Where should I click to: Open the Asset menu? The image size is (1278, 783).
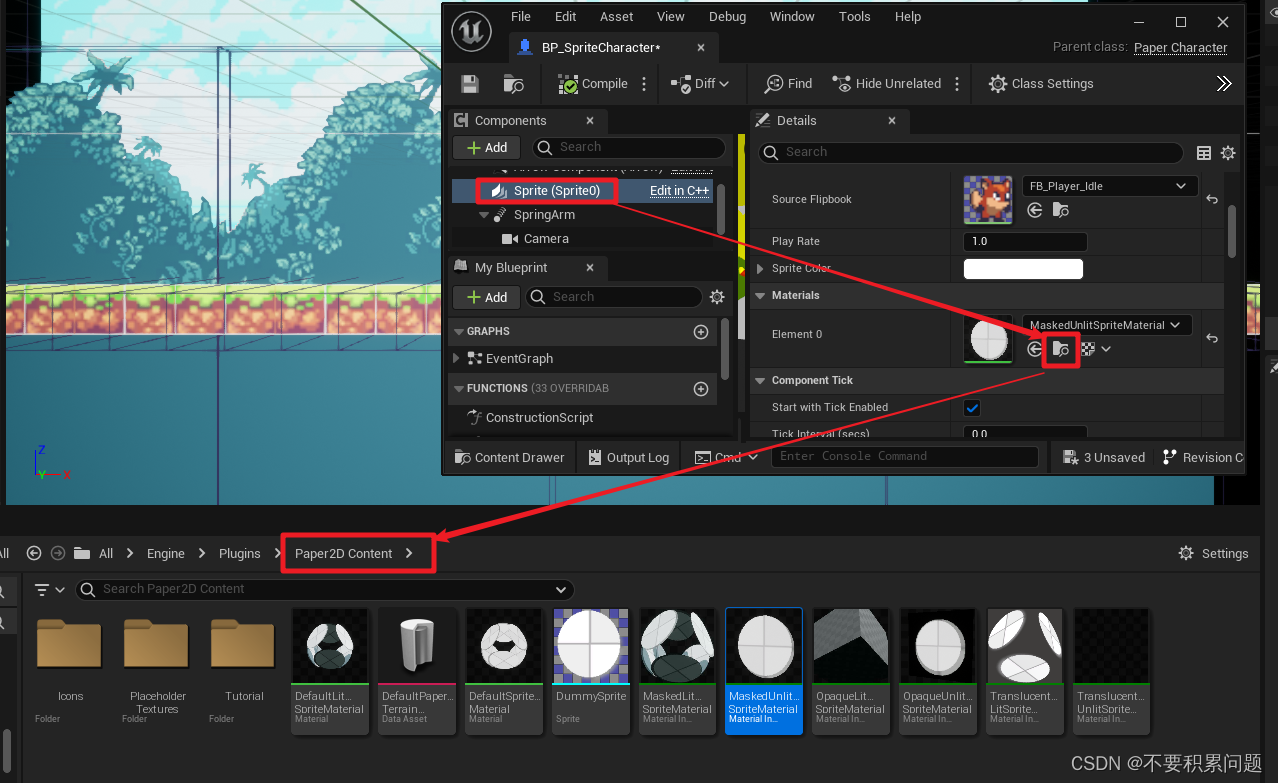(x=617, y=16)
